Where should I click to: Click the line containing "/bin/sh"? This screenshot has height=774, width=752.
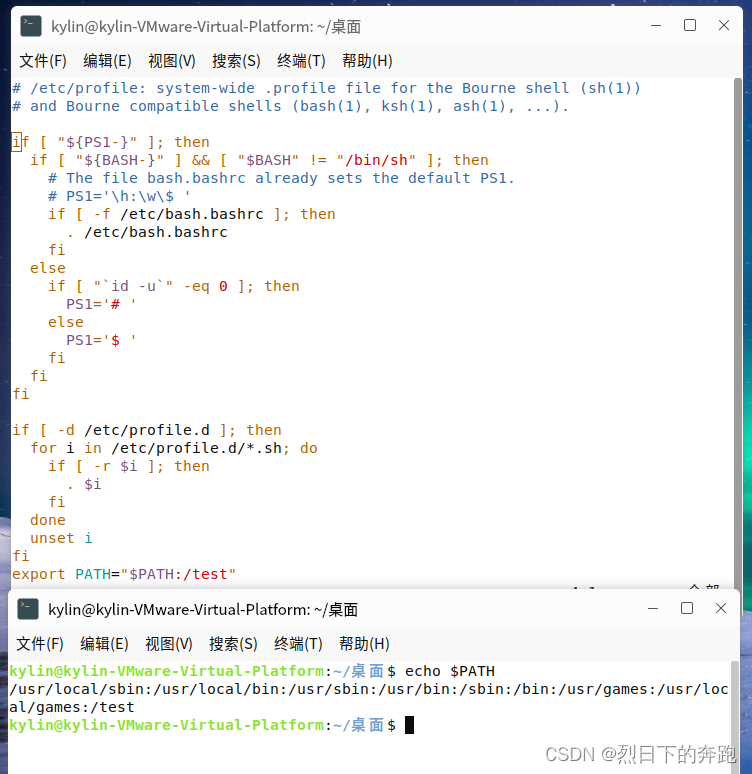pyautogui.click(x=259, y=160)
